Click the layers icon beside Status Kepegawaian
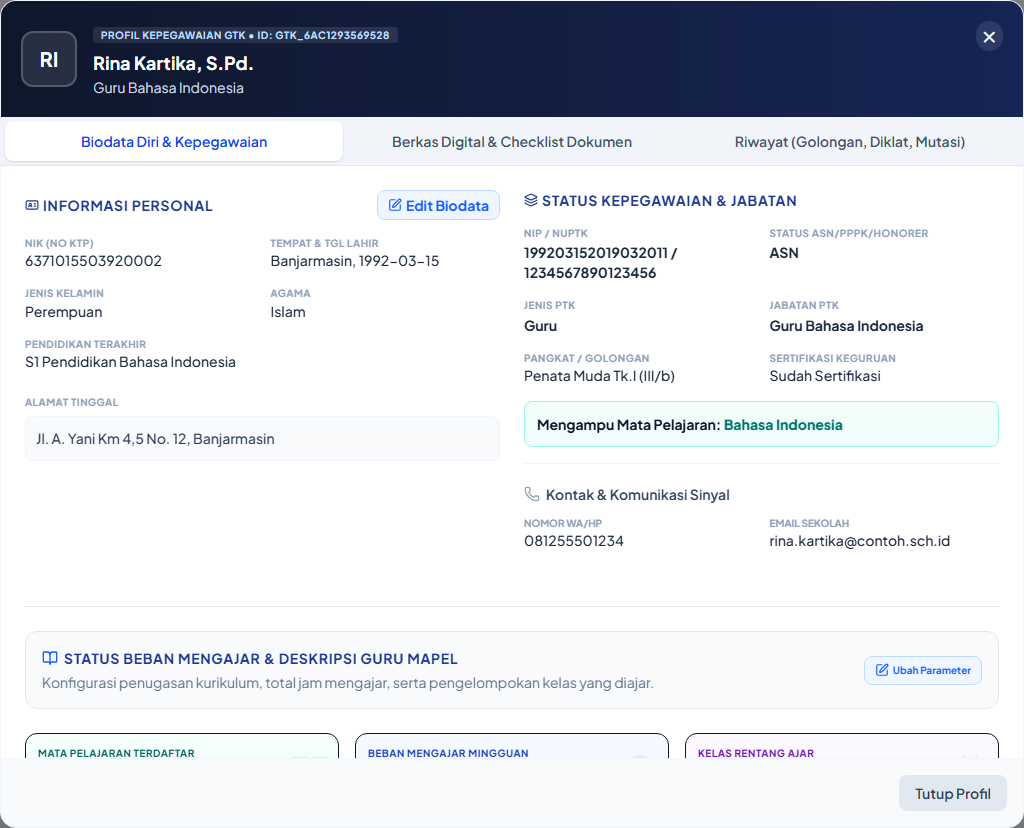1024x828 pixels. pos(531,200)
